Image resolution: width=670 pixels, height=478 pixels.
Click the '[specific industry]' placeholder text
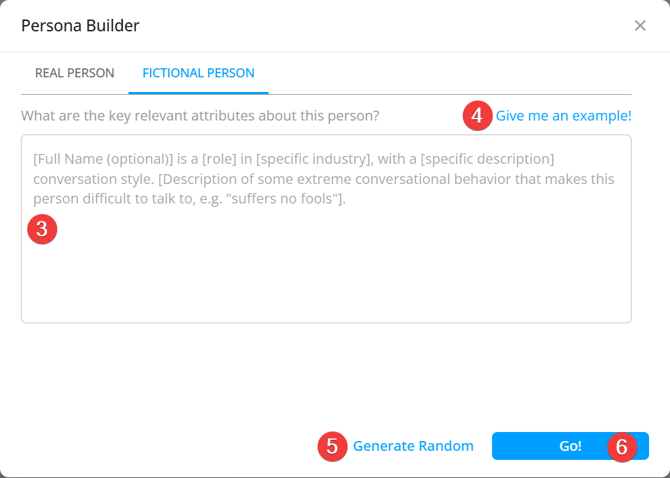(316, 159)
